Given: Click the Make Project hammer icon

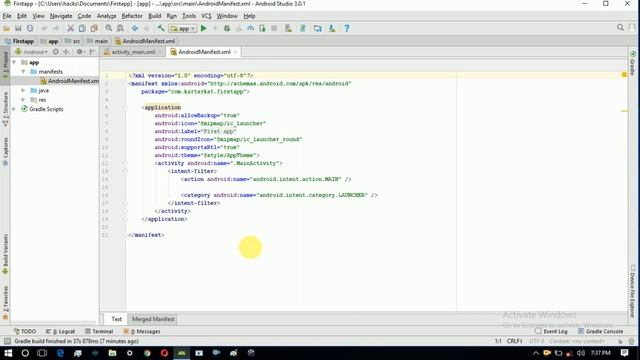Looking at the screenshot, I should pos(161,29).
